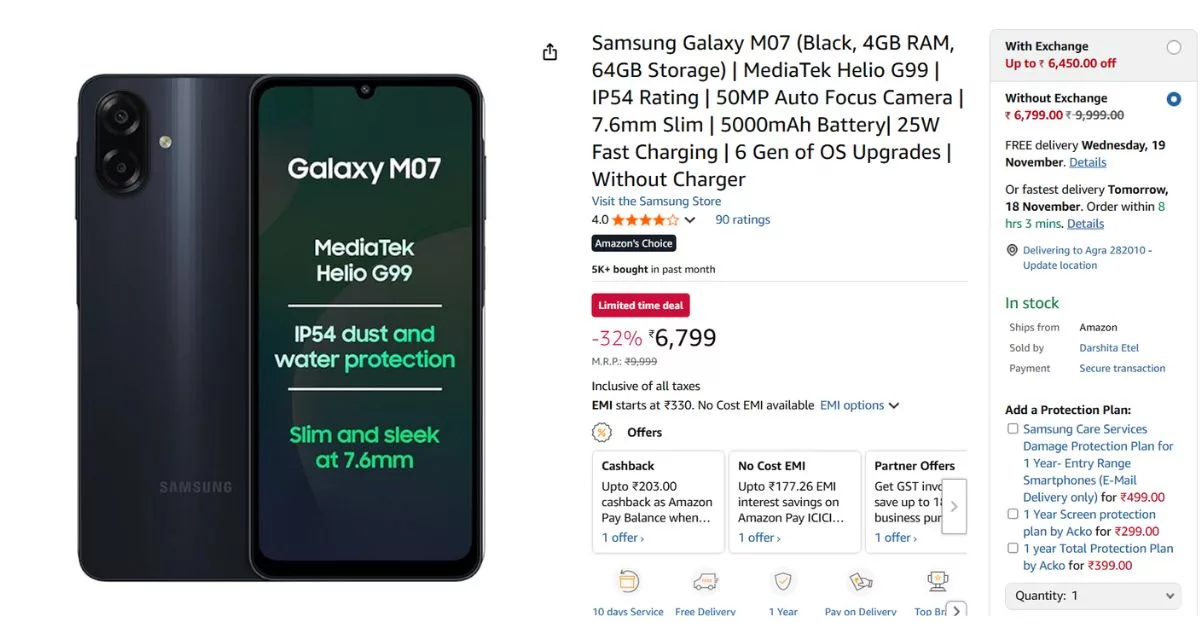Check the 1 Year Screen protection plan by Acko
The height and width of the screenshot is (628, 1200).
pyautogui.click(x=1013, y=514)
